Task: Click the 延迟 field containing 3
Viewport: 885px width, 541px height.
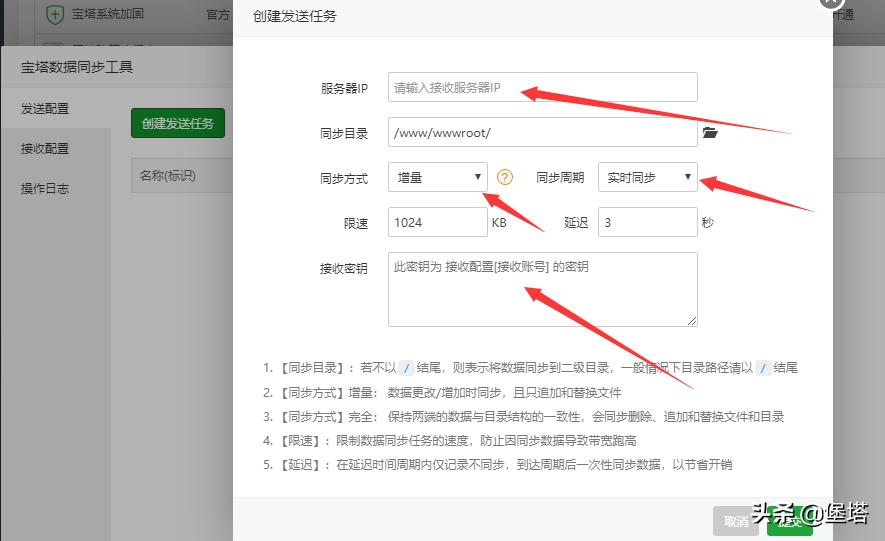Action: click(647, 222)
